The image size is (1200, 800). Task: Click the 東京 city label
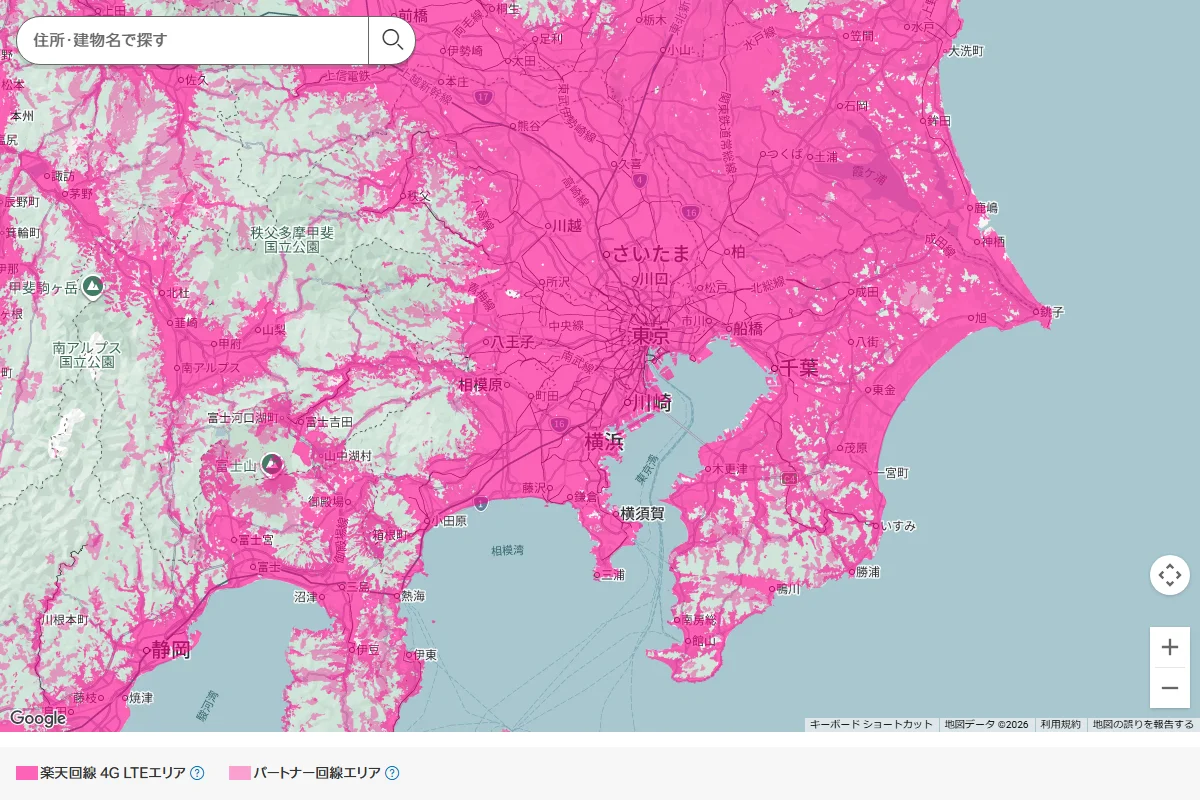click(x=650, y=336)
